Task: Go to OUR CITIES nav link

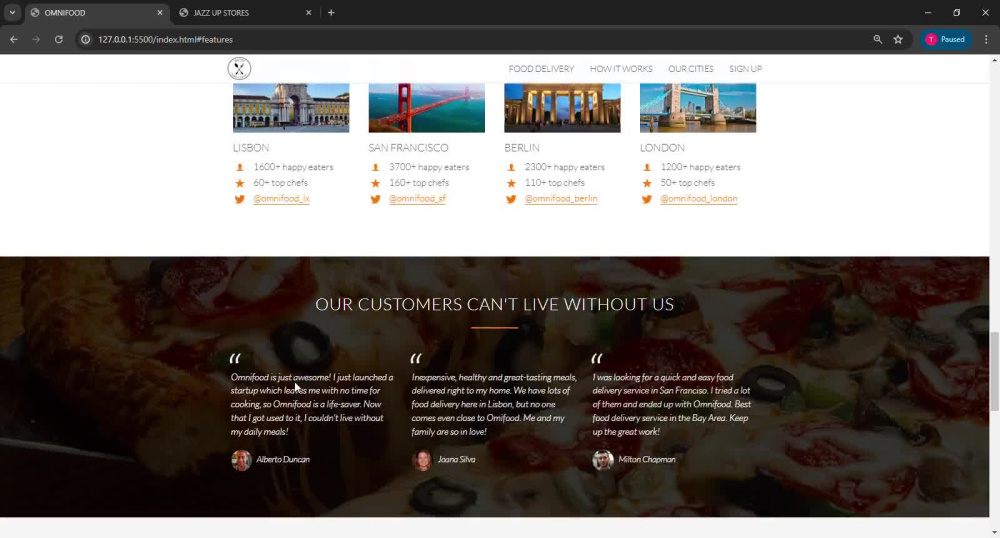Action: coord(691,69)
